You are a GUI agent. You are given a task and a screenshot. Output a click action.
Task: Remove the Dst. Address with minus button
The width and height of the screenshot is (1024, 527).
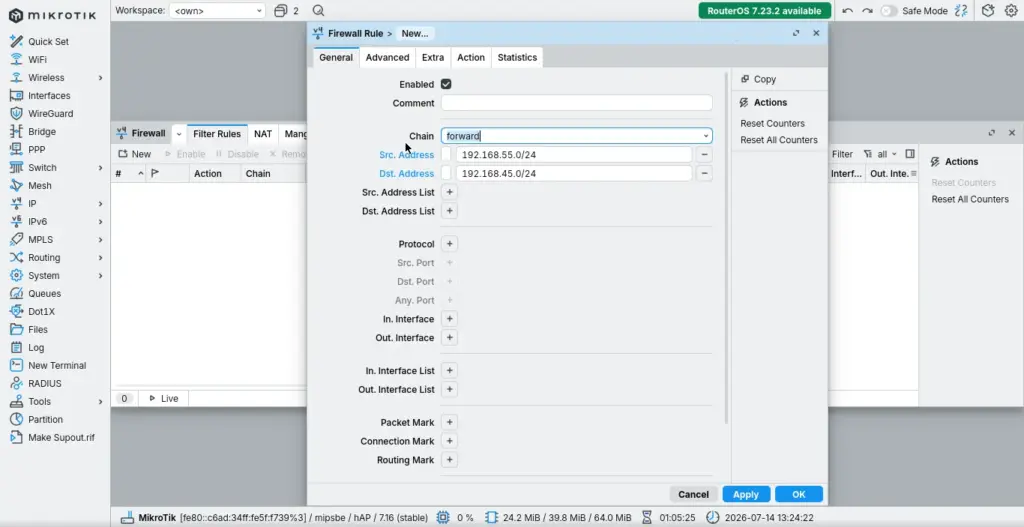704,174
